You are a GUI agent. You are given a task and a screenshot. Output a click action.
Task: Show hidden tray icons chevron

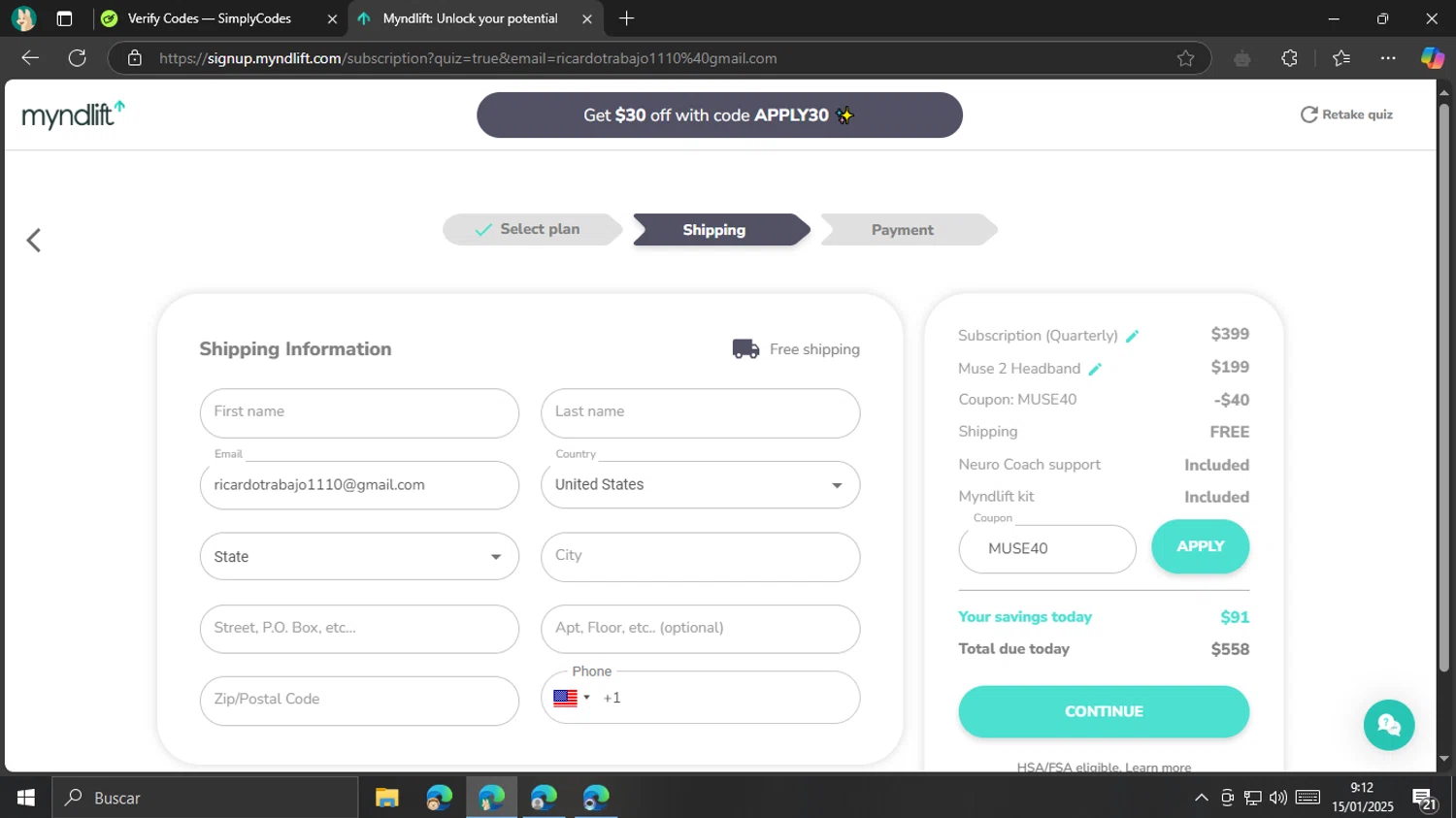1201,798
